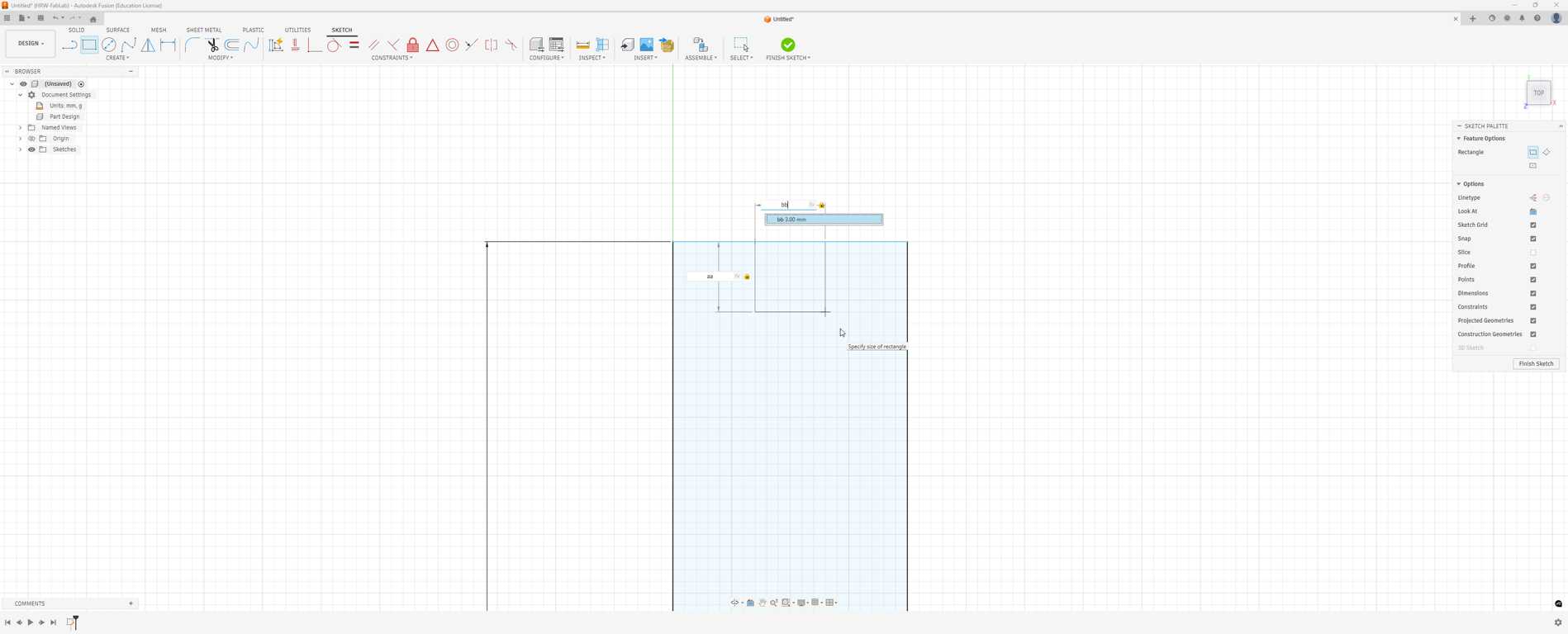Select the 'bb 3.00 mm' parameter suggestion
Screen dimensions: 1568x634
824,220
